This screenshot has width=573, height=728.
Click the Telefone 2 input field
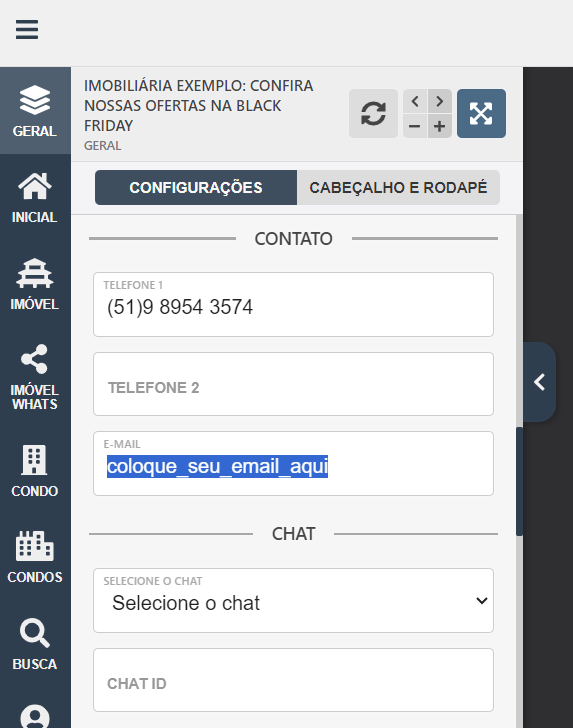point(293,384)
